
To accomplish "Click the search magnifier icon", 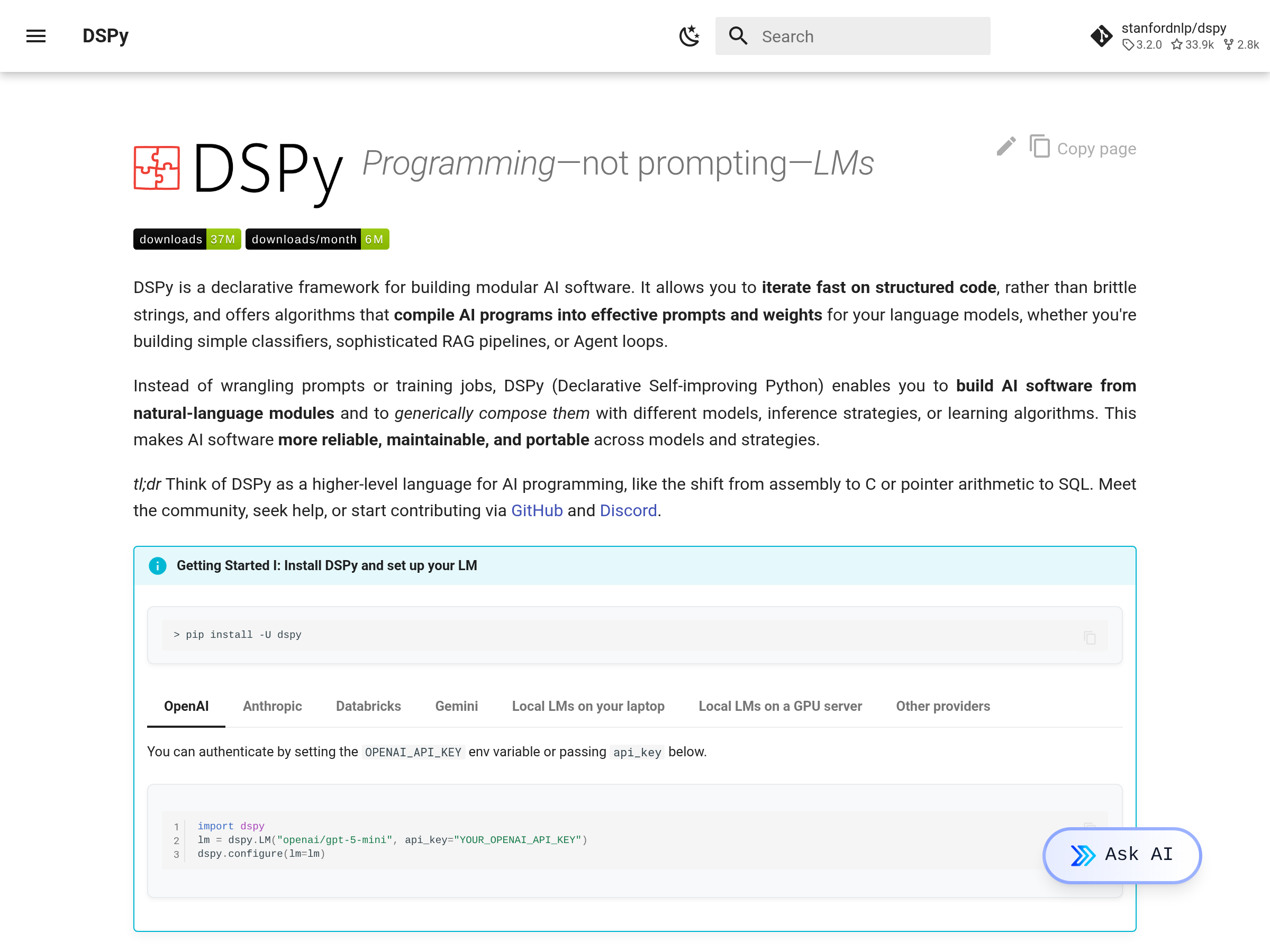I will 738,36.
